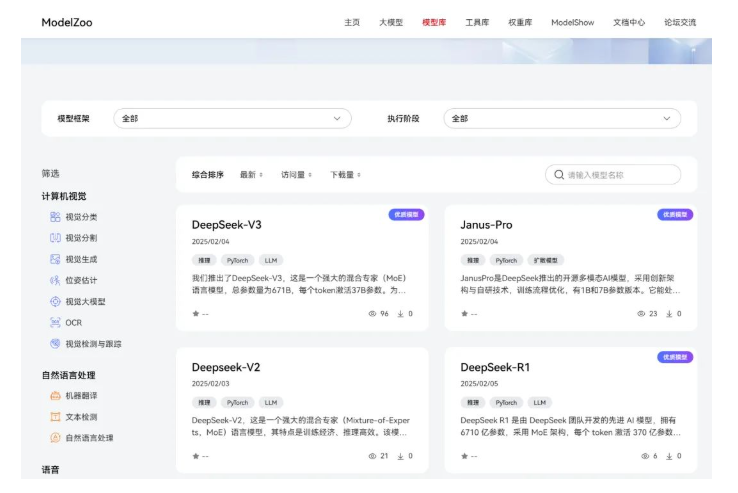Go to the 主页 nav item
738x493 pixels.
click(x=352, y=22)
